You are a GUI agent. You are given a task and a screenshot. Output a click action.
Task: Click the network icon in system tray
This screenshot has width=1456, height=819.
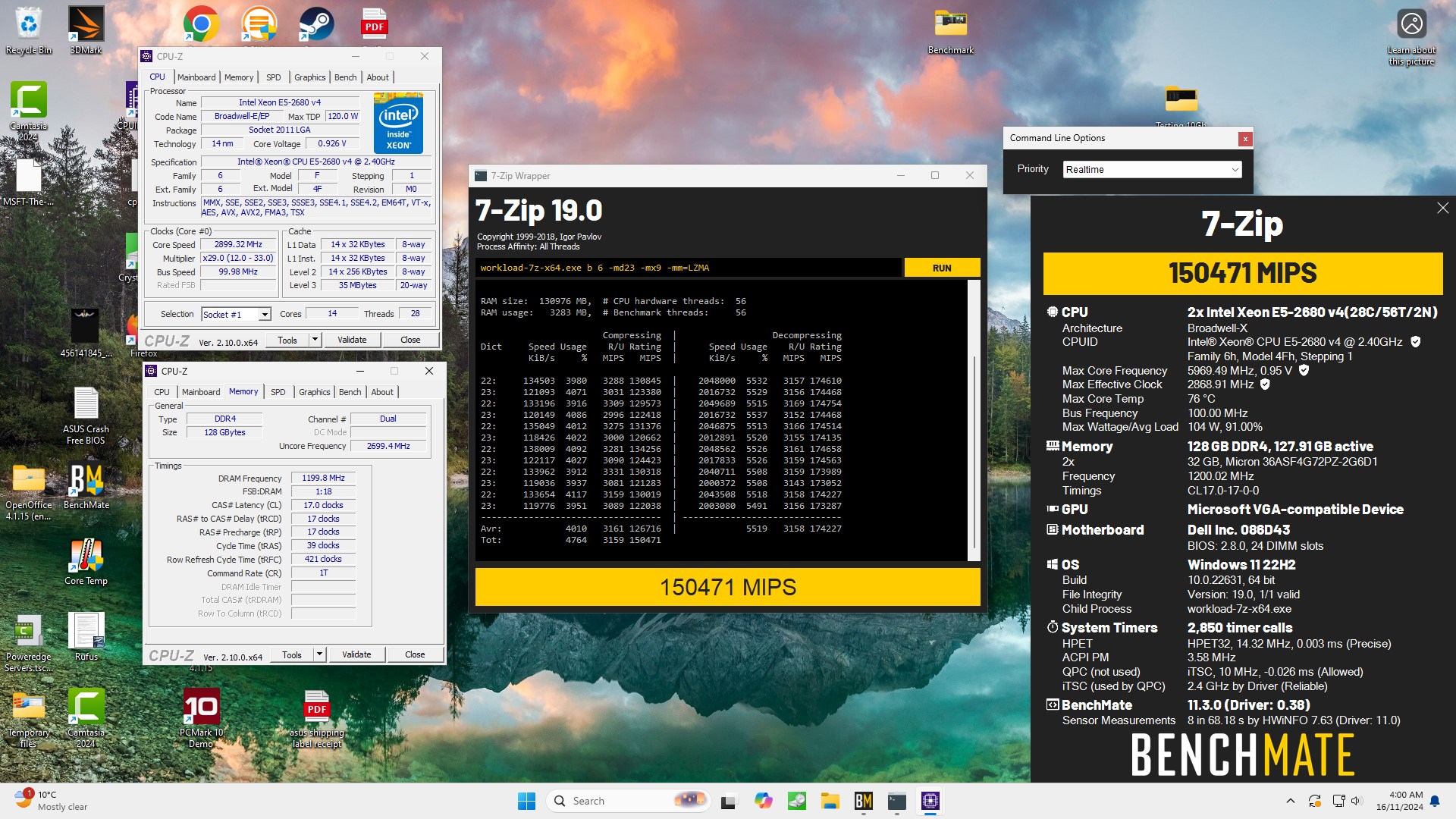pyautogui.click(x=1338, y=801)
